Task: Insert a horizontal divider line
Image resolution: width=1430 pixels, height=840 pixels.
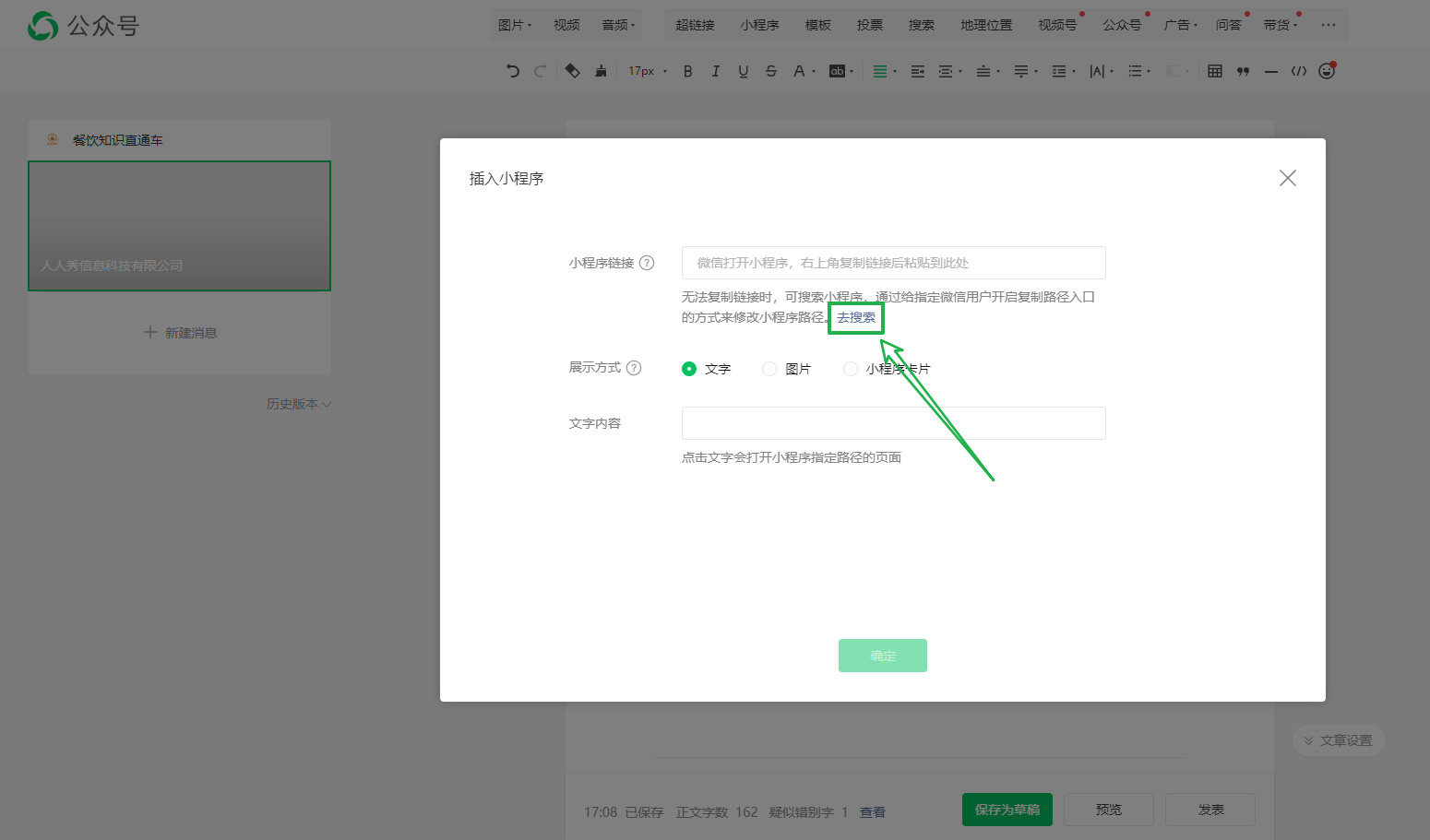Action: (x=1271, y=71)
